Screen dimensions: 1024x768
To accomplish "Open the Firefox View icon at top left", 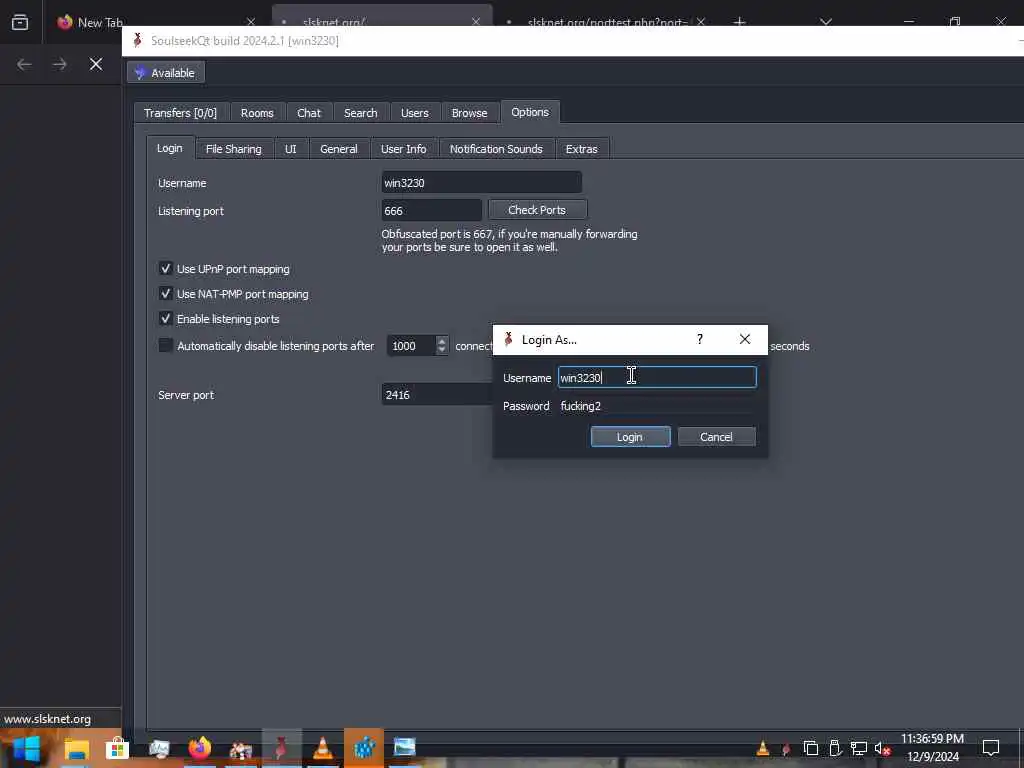I will [x=20, y=22].
